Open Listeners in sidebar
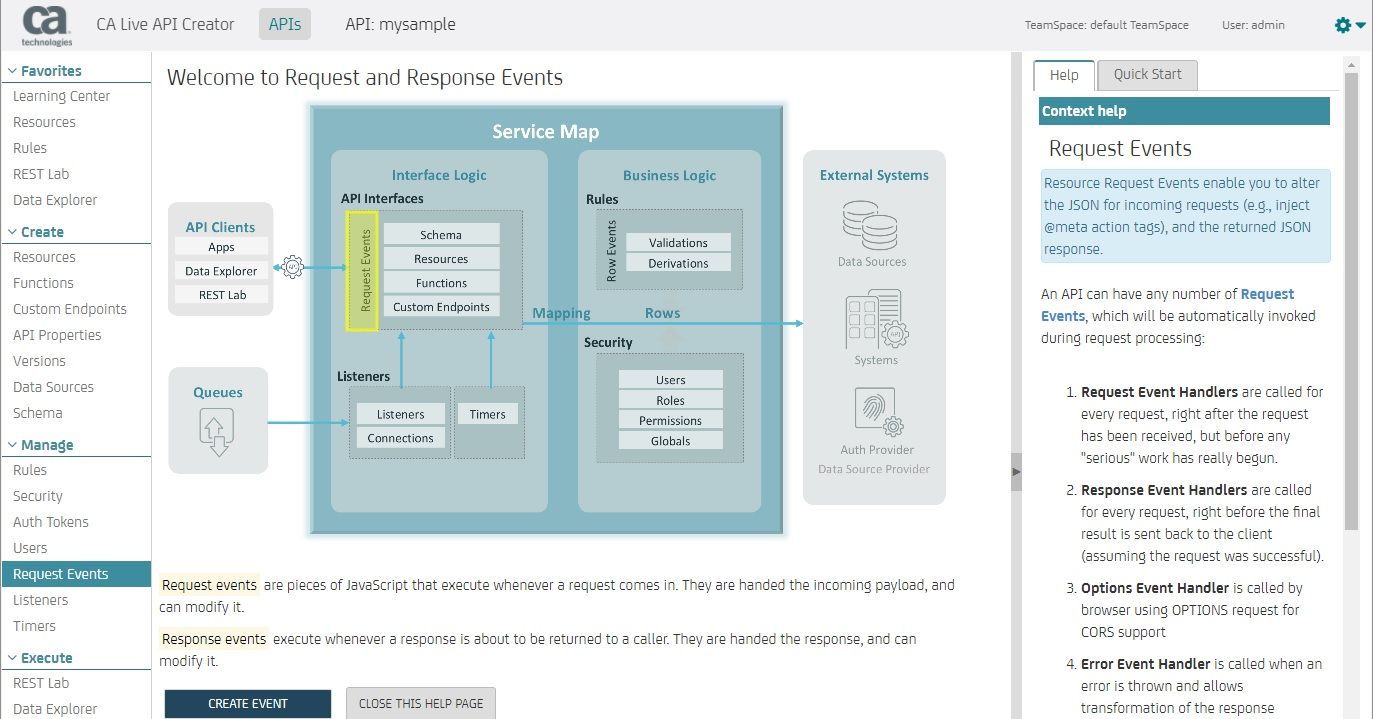Image resolution: width=1373 pixels, height=719 pixels. click(41, 600)
